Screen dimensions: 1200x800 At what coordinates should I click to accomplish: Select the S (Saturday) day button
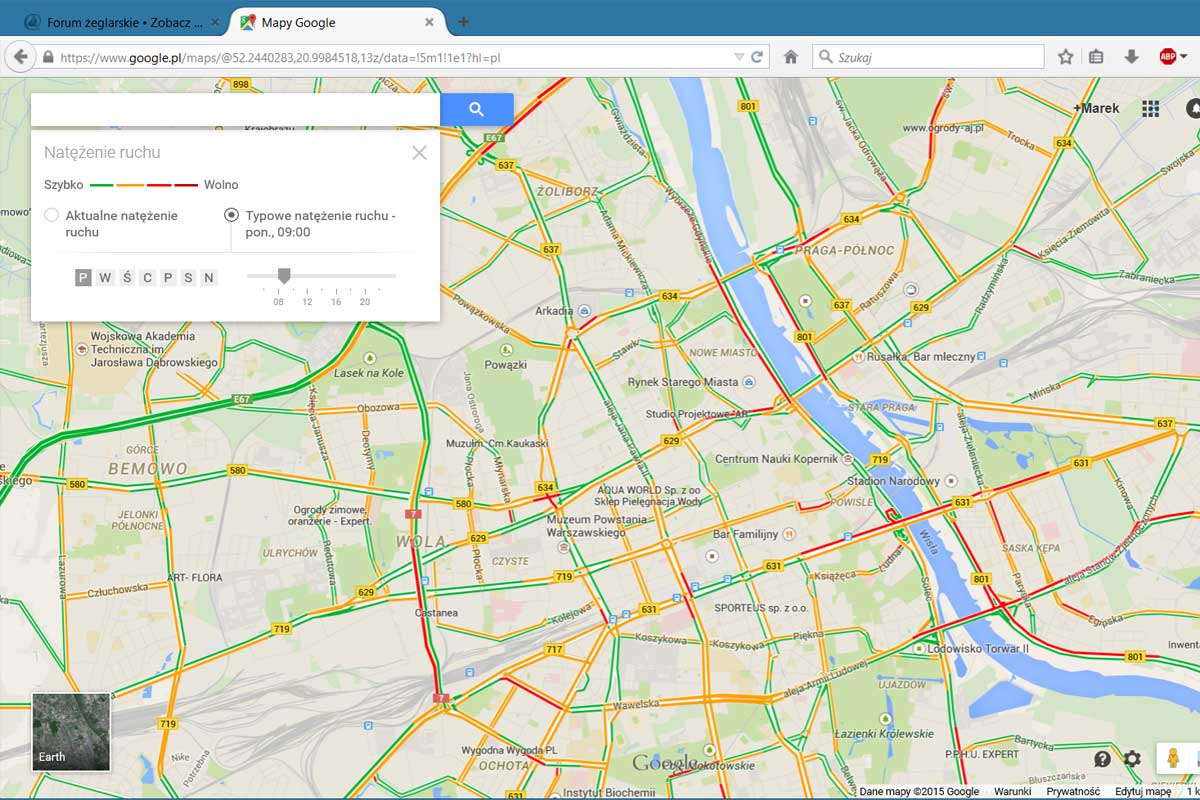pos(188,278)
